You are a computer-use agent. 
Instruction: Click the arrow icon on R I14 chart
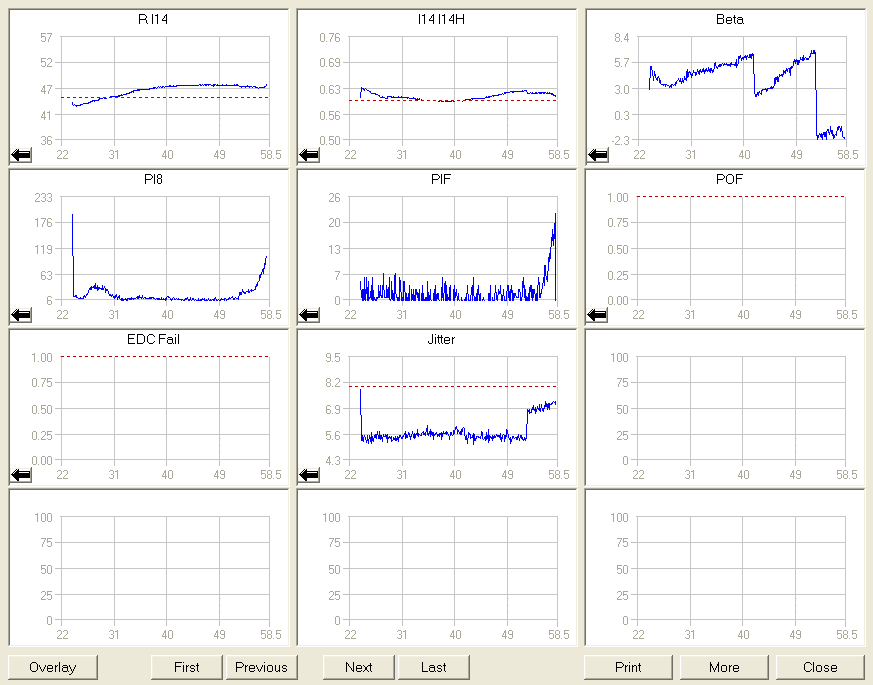(21, 155)
